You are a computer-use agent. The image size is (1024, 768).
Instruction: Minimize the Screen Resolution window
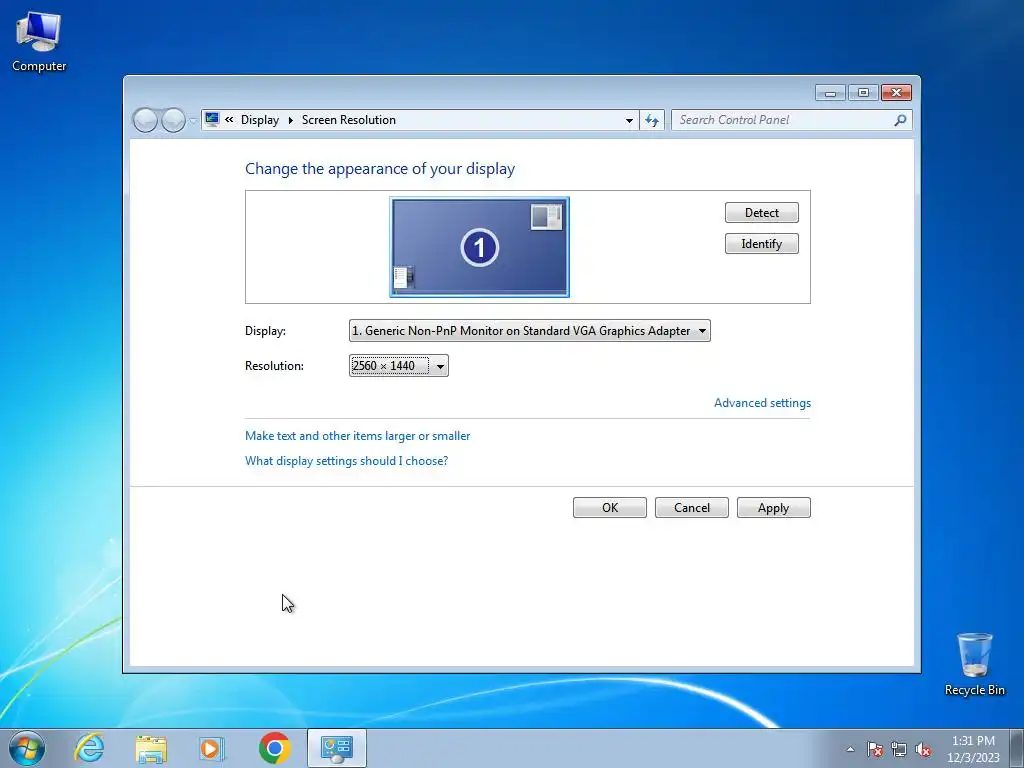pyautogui.click(x=830, y=93)
